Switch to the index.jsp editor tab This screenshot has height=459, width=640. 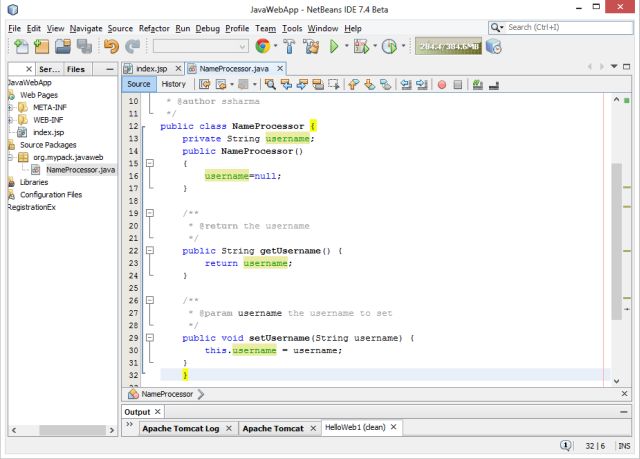pos(151,68)
